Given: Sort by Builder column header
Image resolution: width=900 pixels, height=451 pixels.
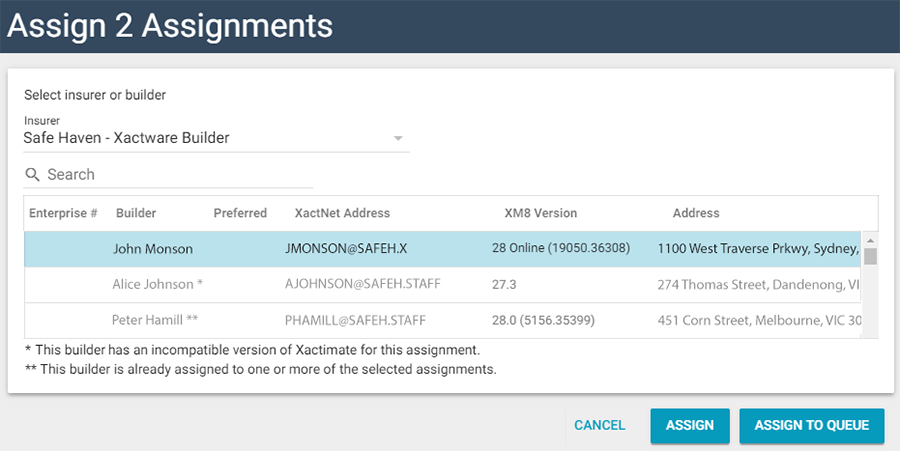Looking at the screenshot, I should click(x=136, y=213).
